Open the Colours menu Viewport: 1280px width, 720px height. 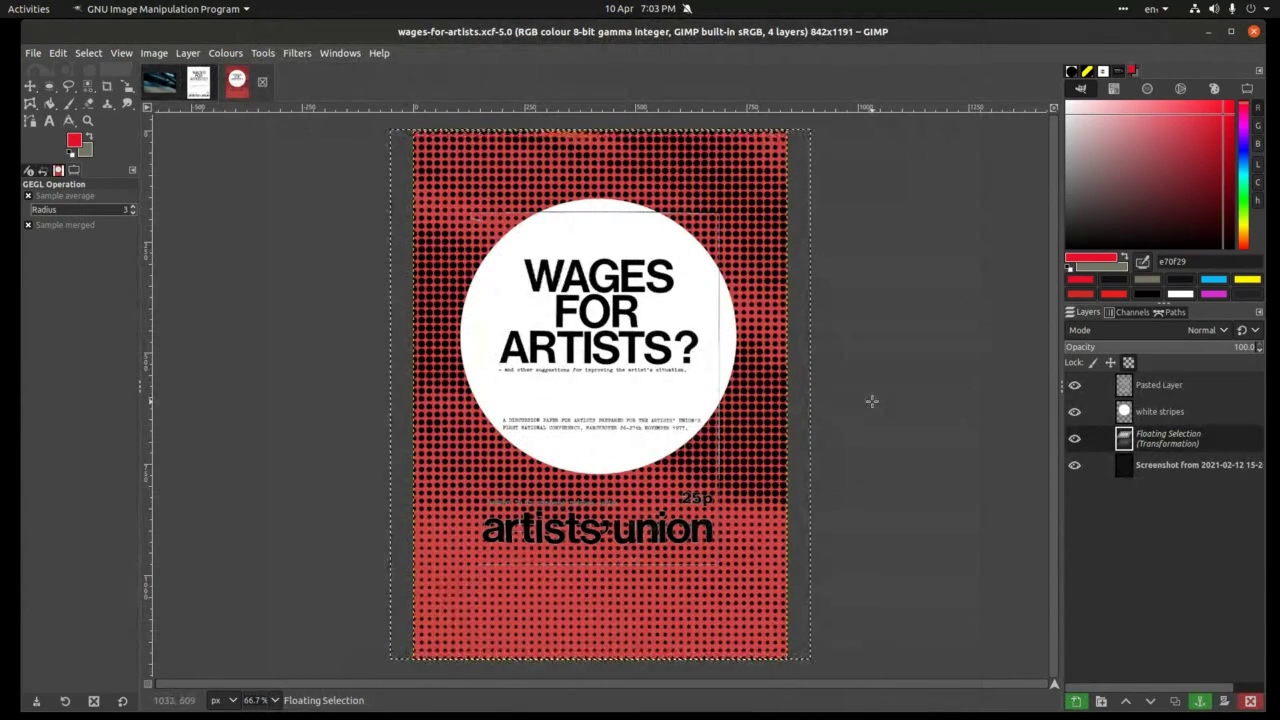[225, 53]
